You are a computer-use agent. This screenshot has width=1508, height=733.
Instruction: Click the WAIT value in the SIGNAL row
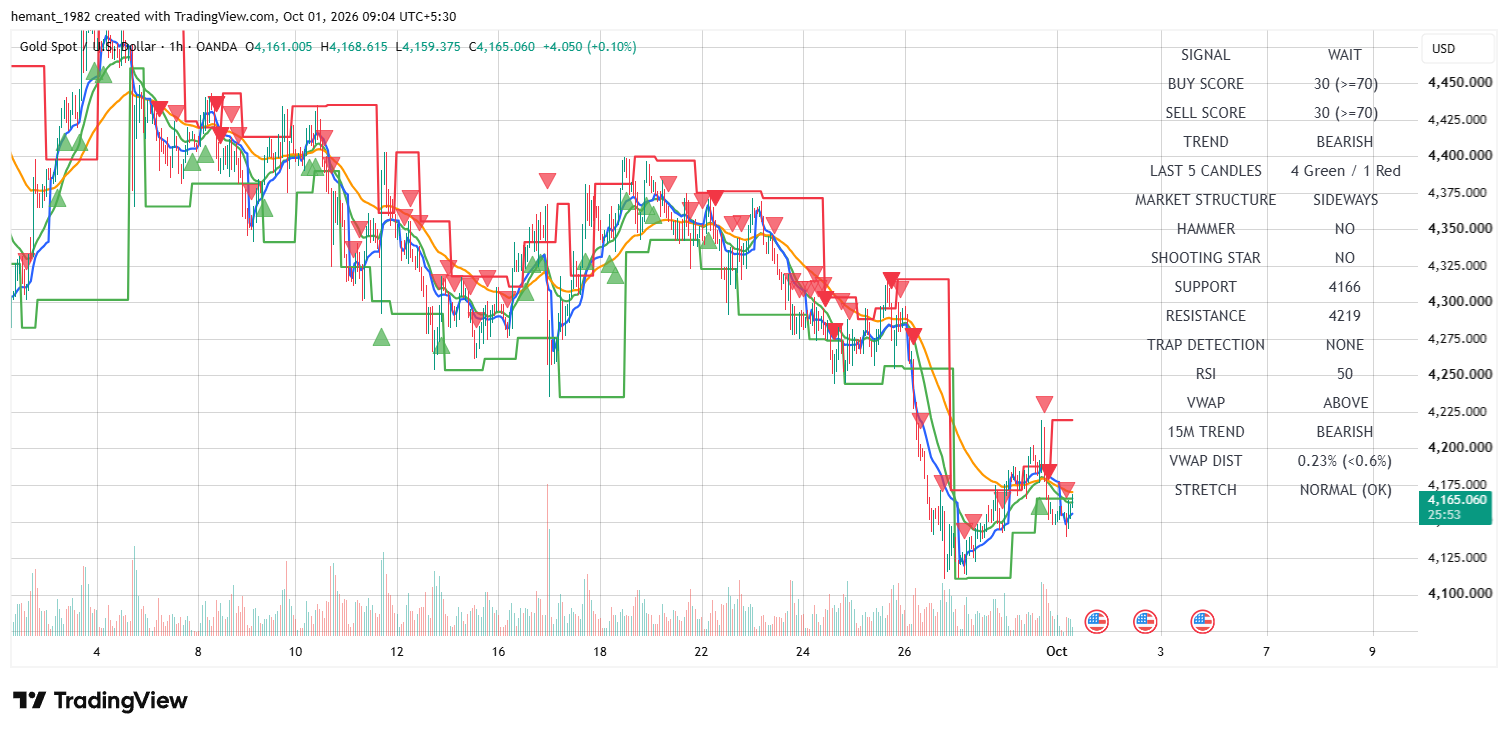pos(1345,55)
